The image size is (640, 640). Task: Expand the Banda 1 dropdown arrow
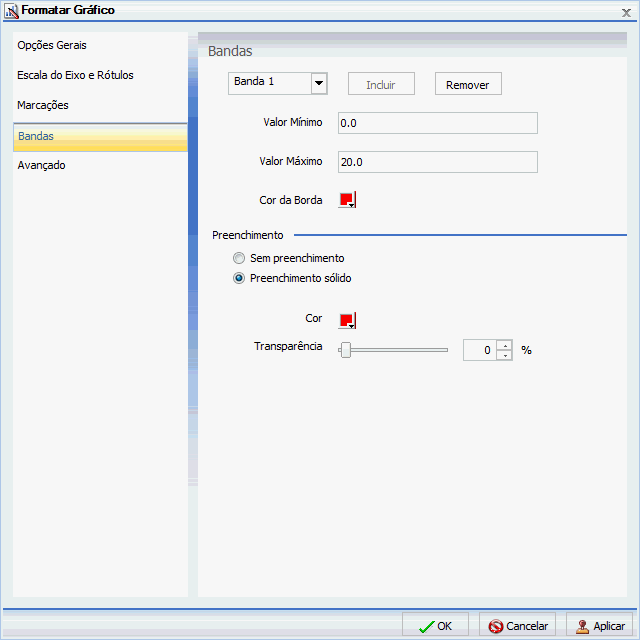coord(319,83)
